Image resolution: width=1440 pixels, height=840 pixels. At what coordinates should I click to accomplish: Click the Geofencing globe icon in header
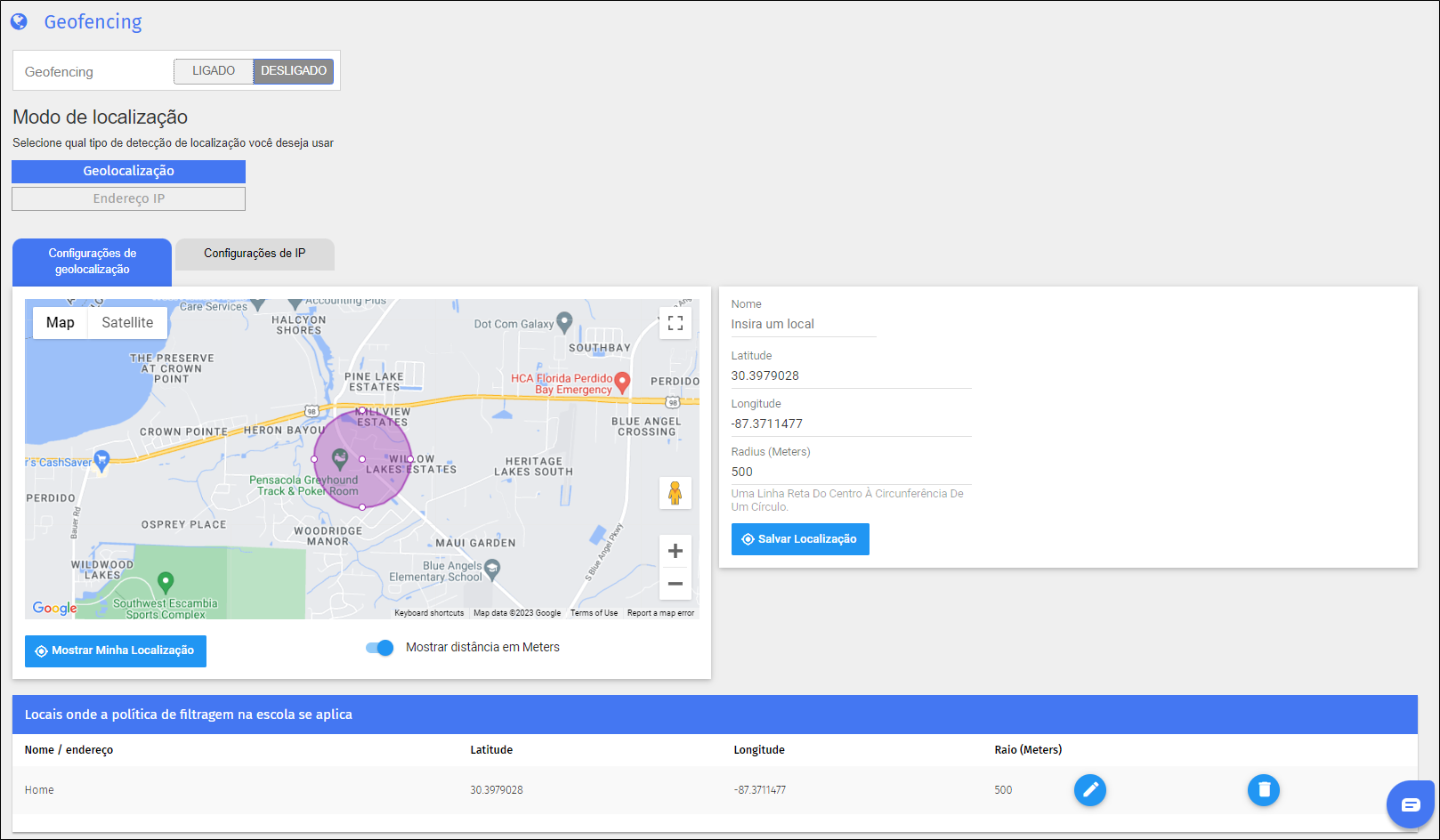19,21
